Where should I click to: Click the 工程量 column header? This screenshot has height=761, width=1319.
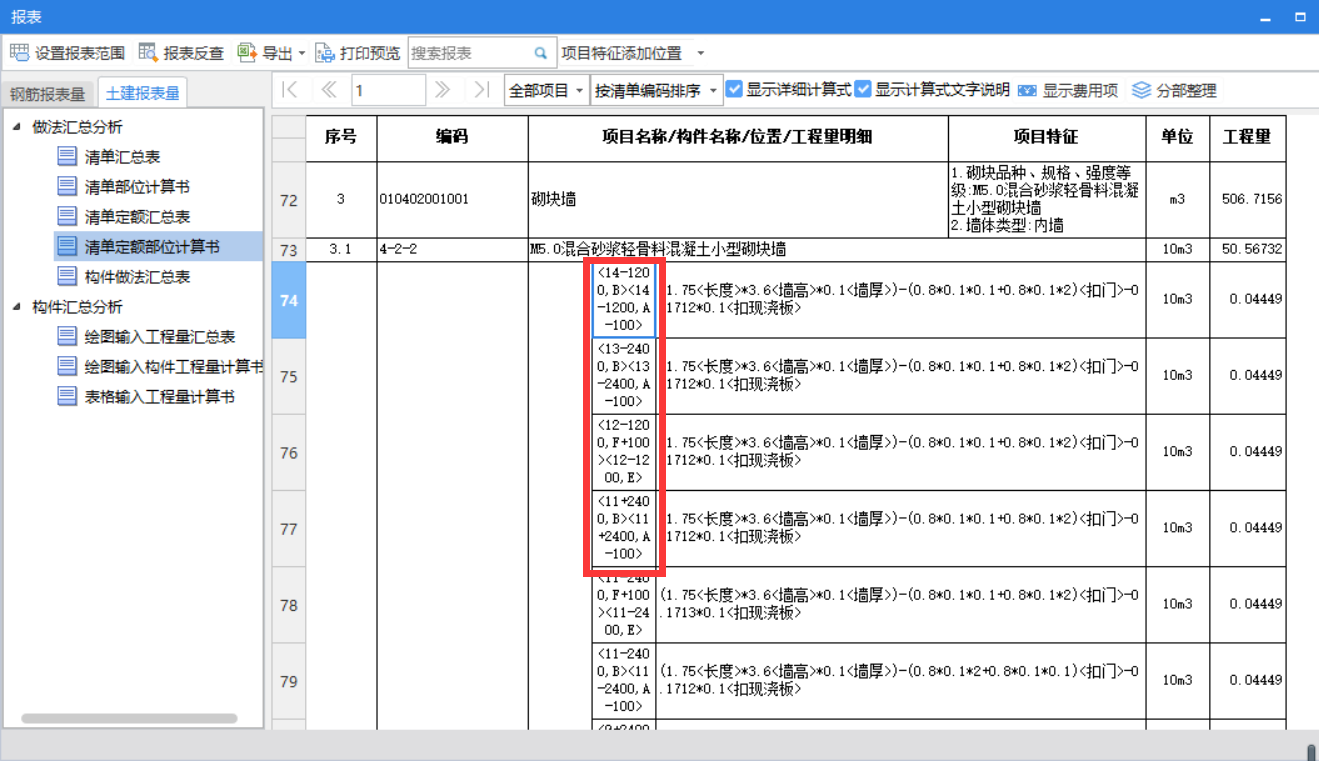1247,138
